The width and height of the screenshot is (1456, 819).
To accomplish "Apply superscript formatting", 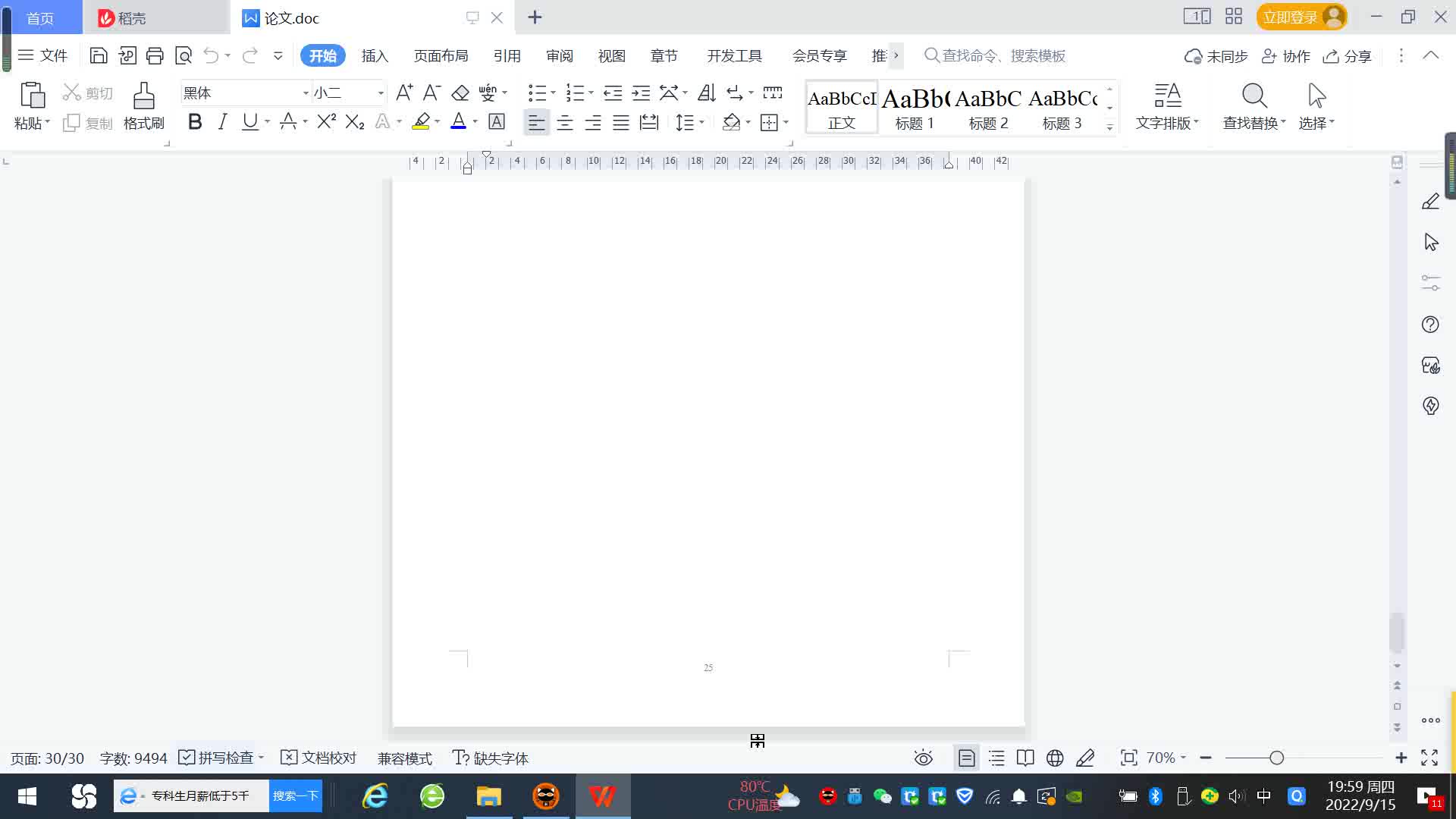I will pos(326,121).
